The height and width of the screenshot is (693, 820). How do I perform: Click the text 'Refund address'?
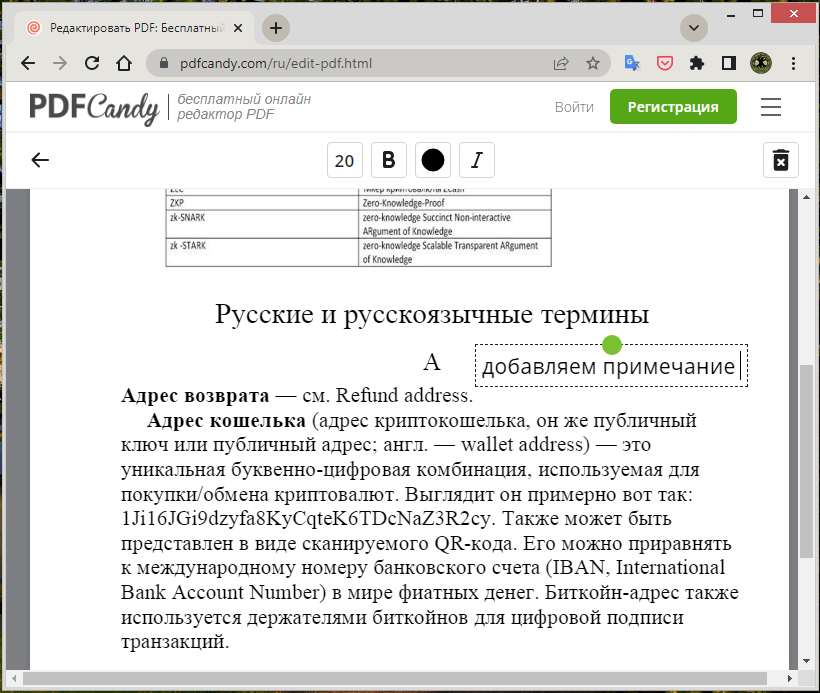click(402, 395)
